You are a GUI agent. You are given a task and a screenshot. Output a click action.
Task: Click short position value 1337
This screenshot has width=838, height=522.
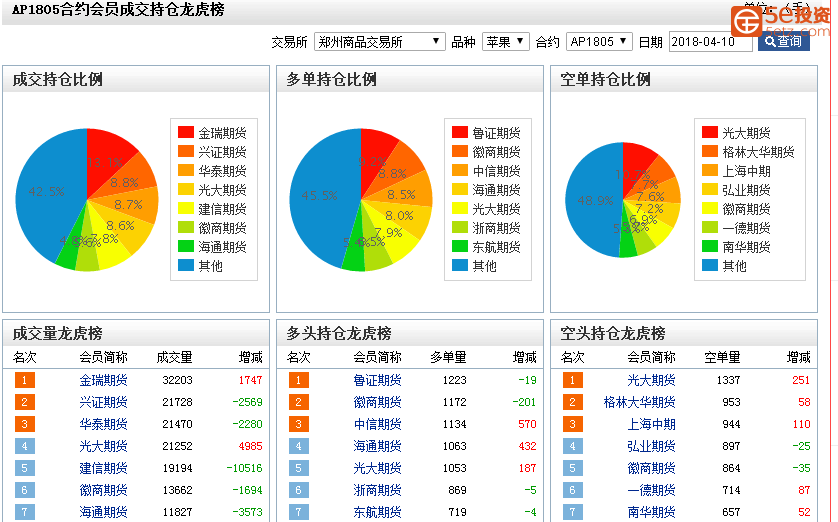click(x=728, y=380)
